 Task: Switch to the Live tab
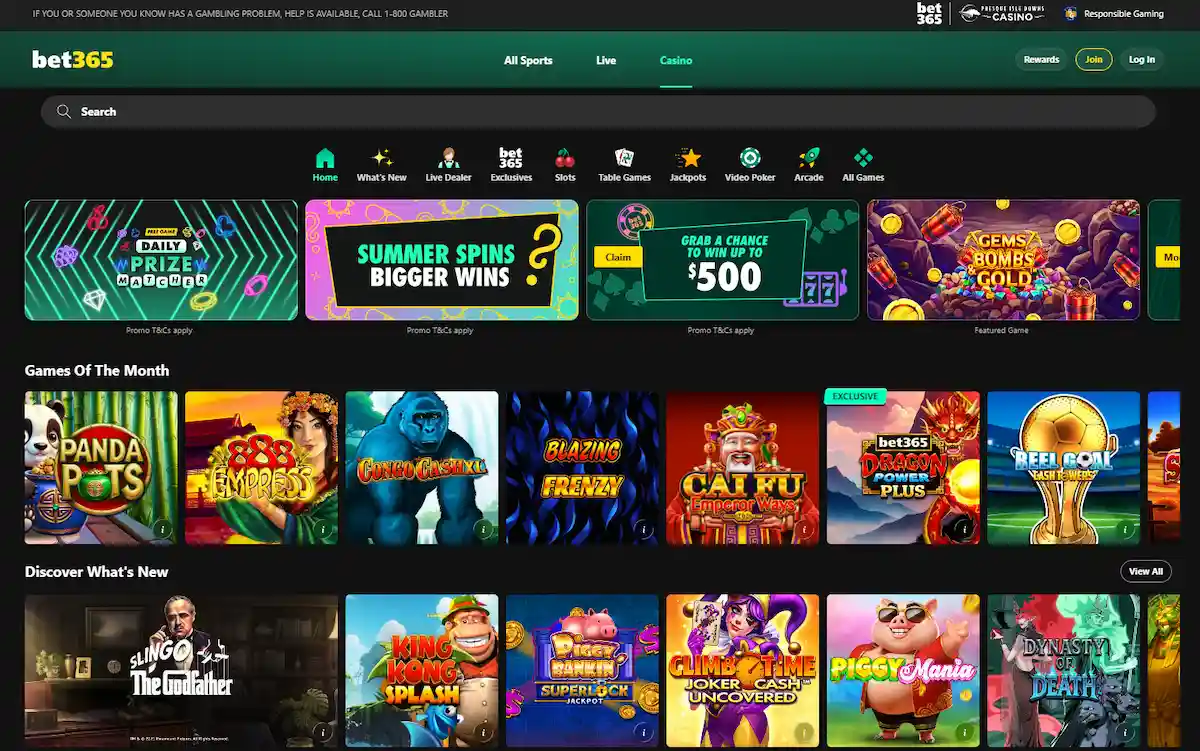click(606, 60)
